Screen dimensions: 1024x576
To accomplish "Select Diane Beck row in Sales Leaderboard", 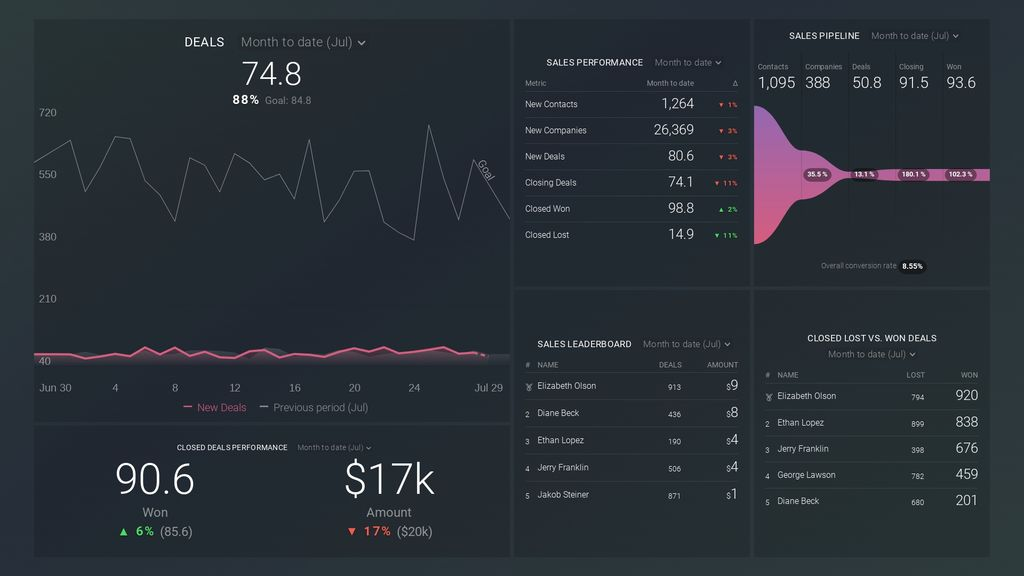I will (x=632, y=413).
